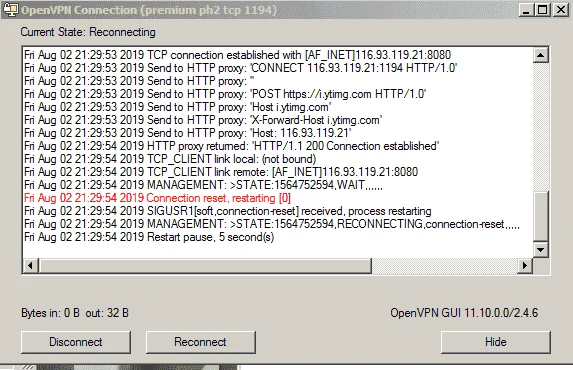Viewport: 573px width, 370px height.
Task: Select 'HTTP proxy returned' log line
Action: pos(232,146)
